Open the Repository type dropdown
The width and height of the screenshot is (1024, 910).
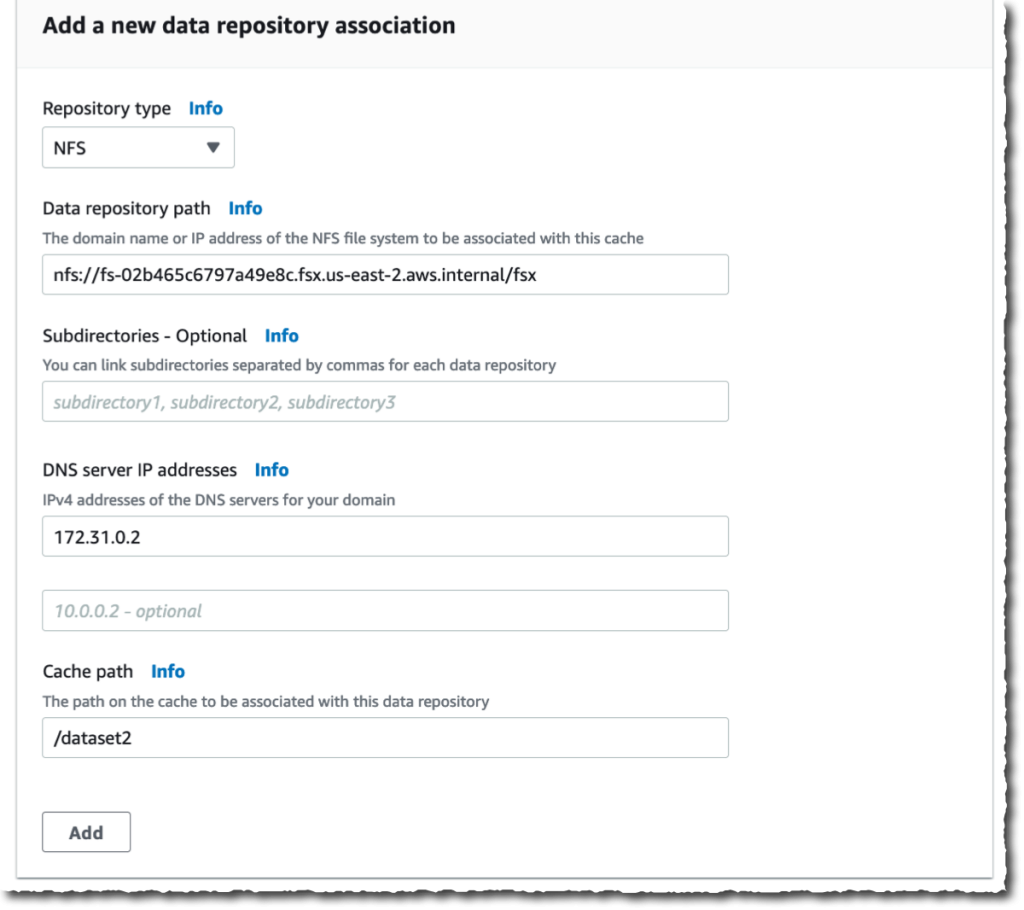point(137,146)
